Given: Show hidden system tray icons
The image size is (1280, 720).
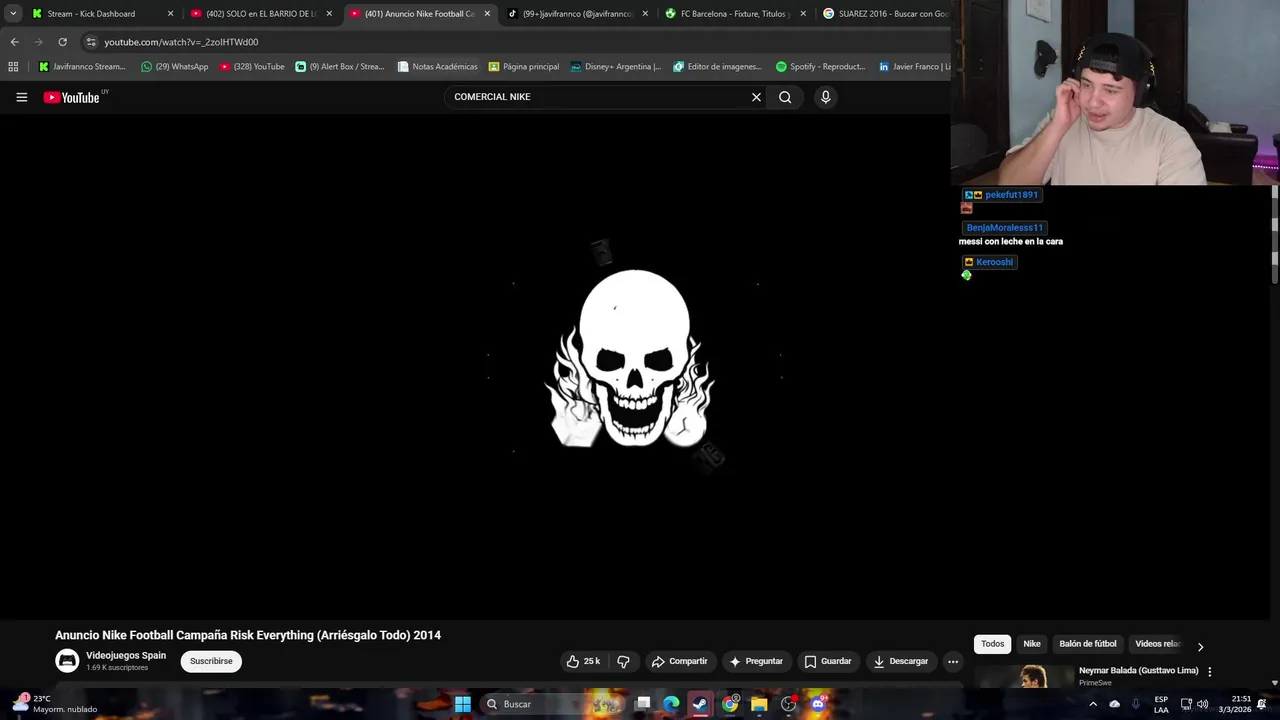Looking at the screenshot, I should tap(1092, 704).
